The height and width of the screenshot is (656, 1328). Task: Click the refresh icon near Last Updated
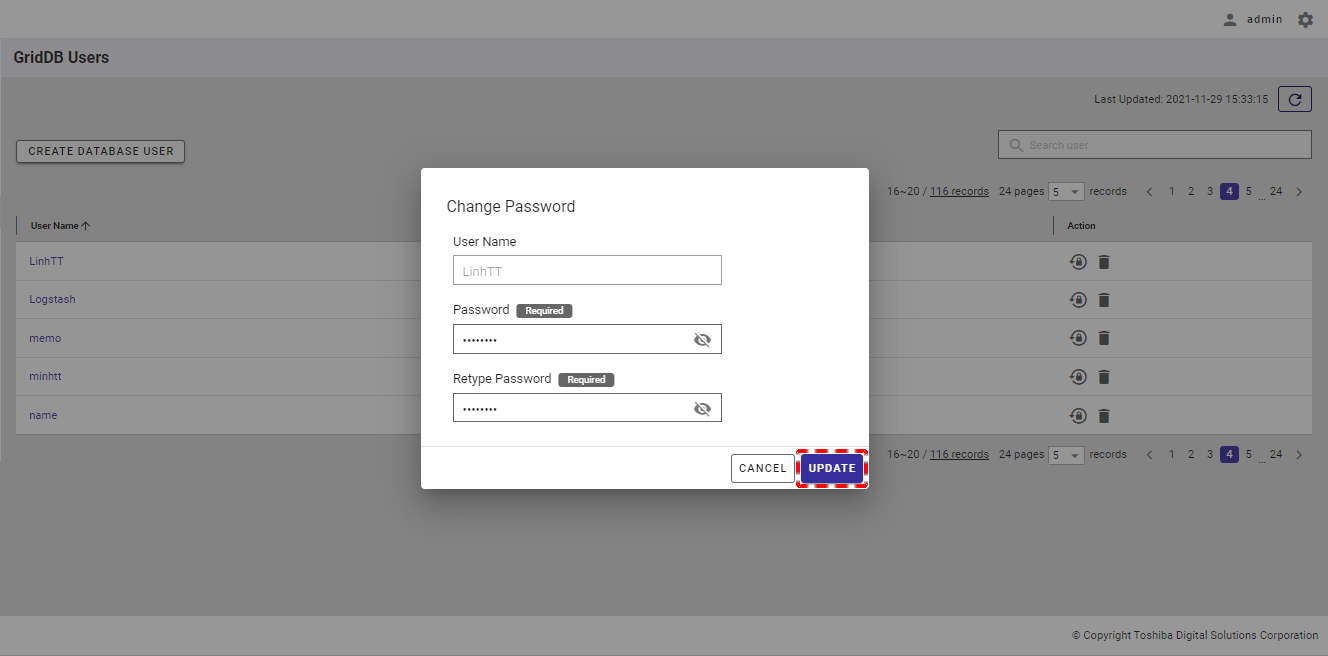pyautogui.click(x=1294, y=99)
